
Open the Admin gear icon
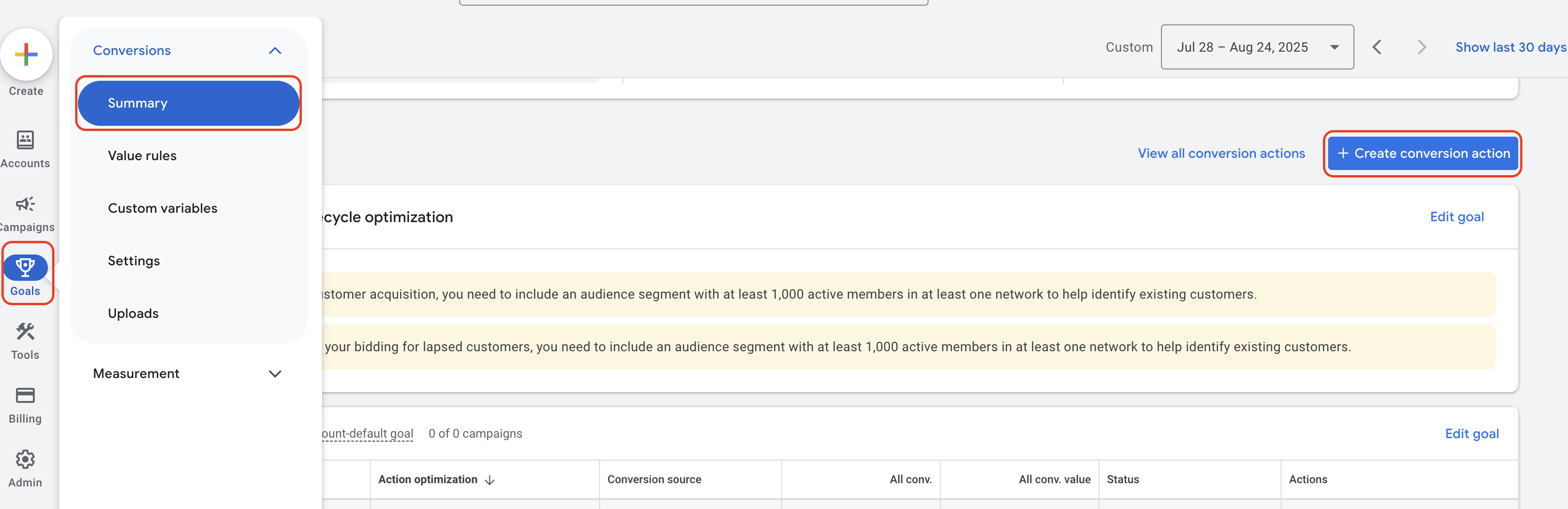coord(25,460)
